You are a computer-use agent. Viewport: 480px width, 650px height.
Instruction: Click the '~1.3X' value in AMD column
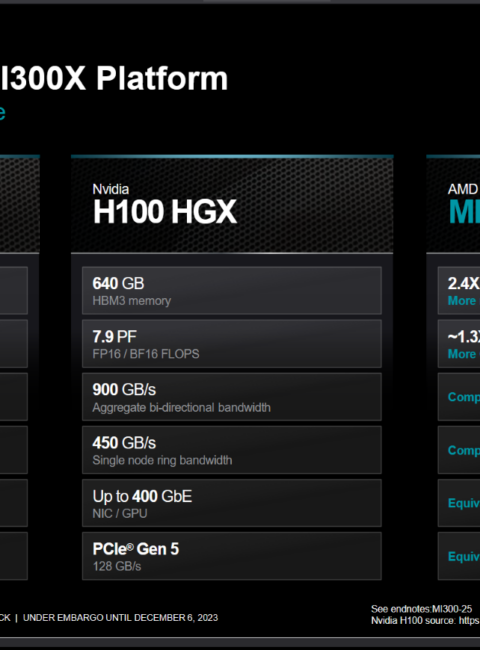463,337
